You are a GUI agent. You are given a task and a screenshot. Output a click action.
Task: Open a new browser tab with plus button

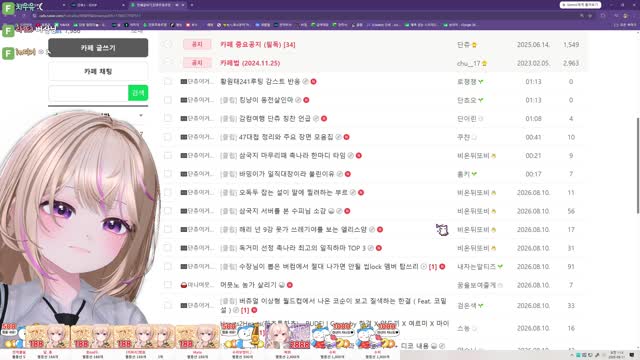point(192,5)
